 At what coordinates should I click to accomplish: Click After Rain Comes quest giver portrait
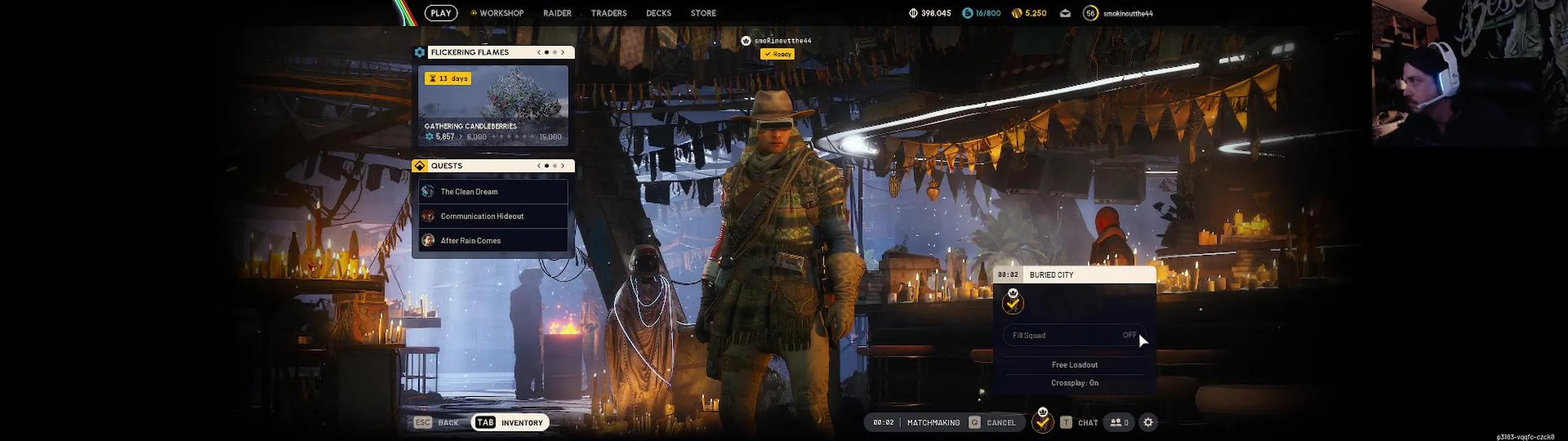[x=428, y=240]
